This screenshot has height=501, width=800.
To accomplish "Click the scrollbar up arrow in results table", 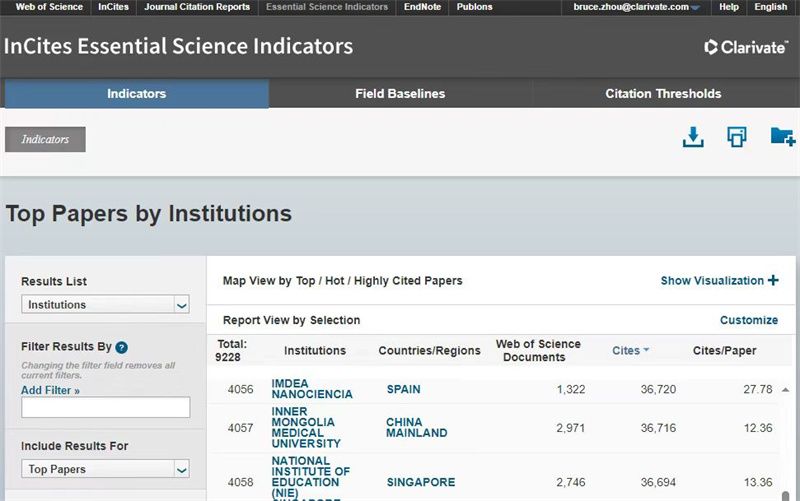I will [x=785, y=390].
